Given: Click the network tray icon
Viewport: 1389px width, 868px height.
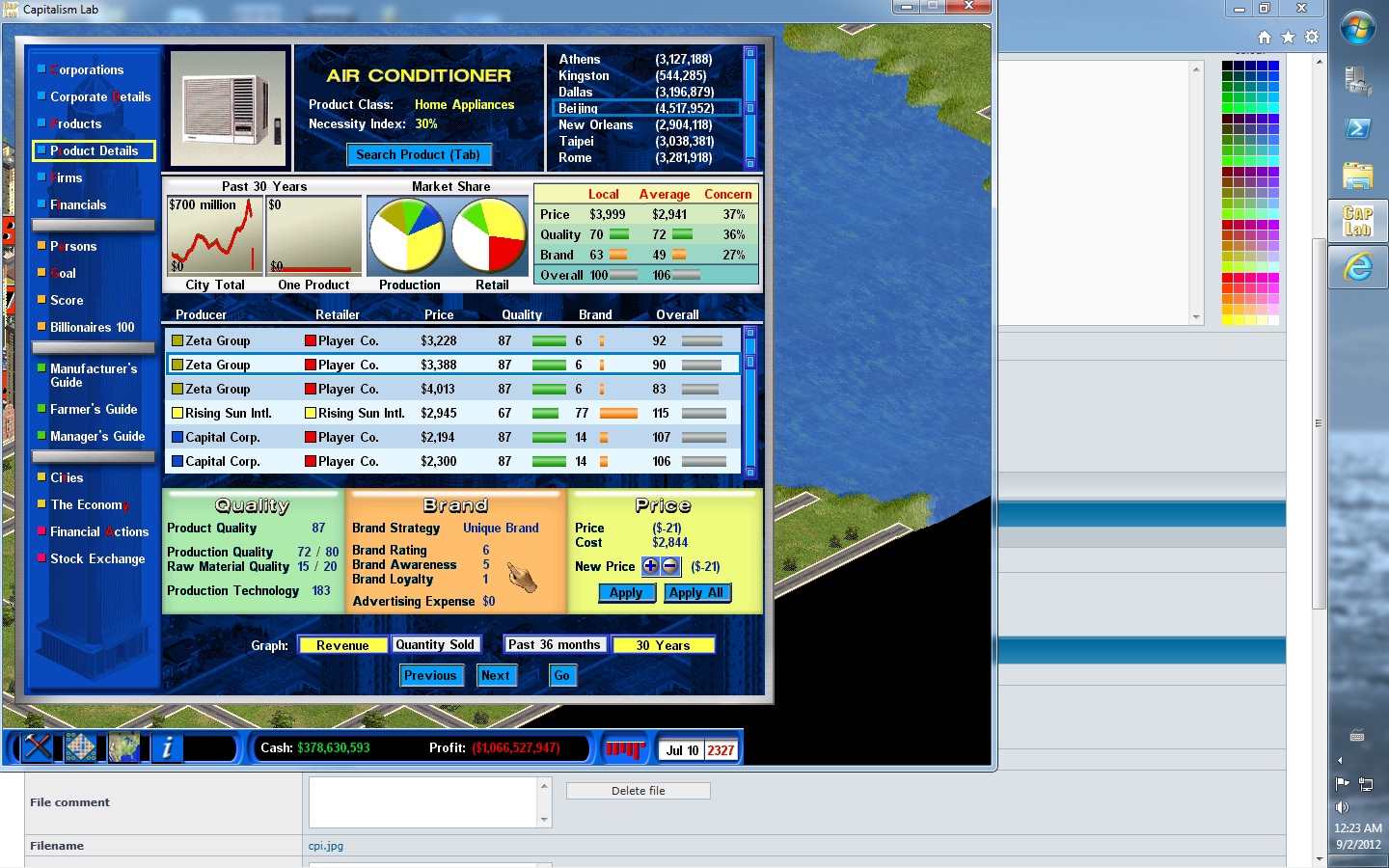Looking at the screenshot, I should pyautogui.click(x=1366, y=783).
